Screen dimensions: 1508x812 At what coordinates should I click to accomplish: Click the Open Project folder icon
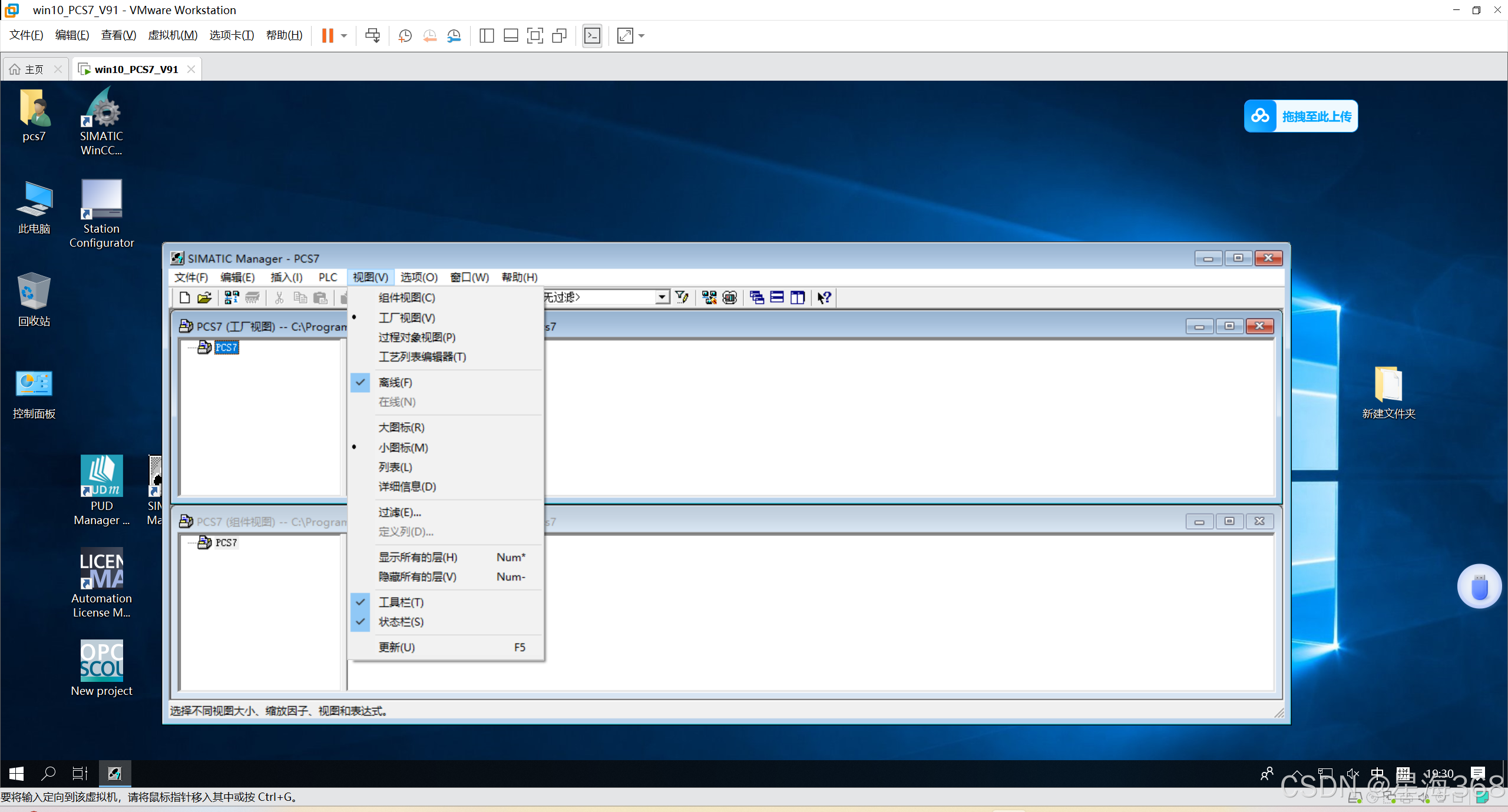(x=204, y=297)
